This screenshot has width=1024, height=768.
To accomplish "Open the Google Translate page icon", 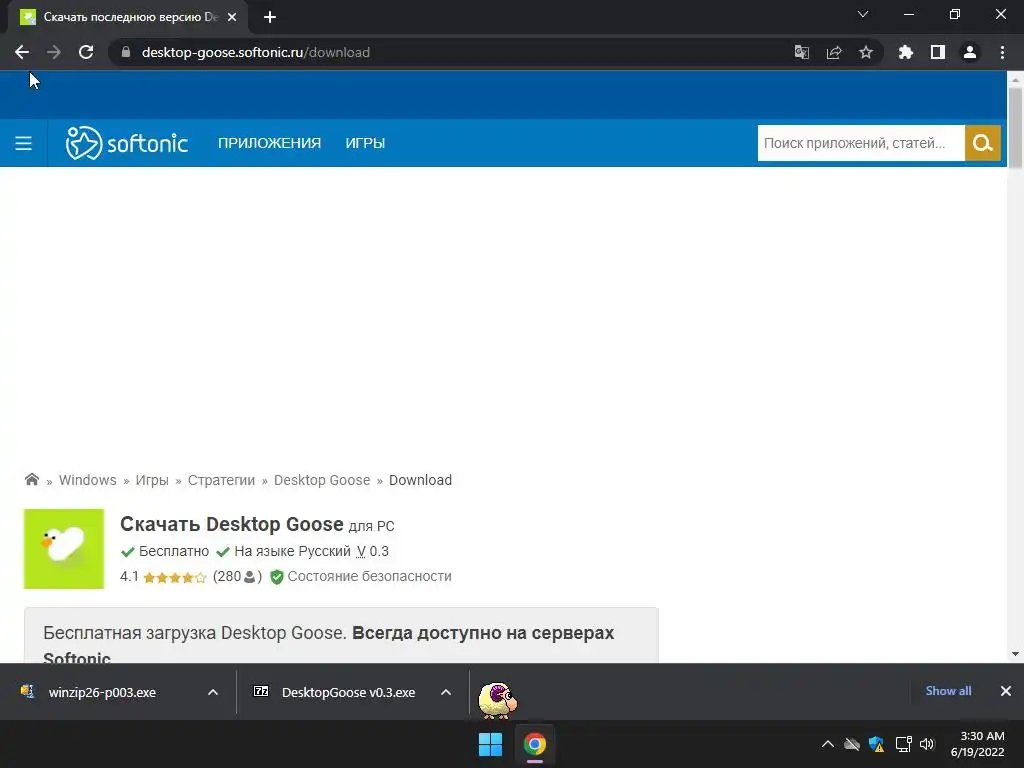I will (801, 52).
